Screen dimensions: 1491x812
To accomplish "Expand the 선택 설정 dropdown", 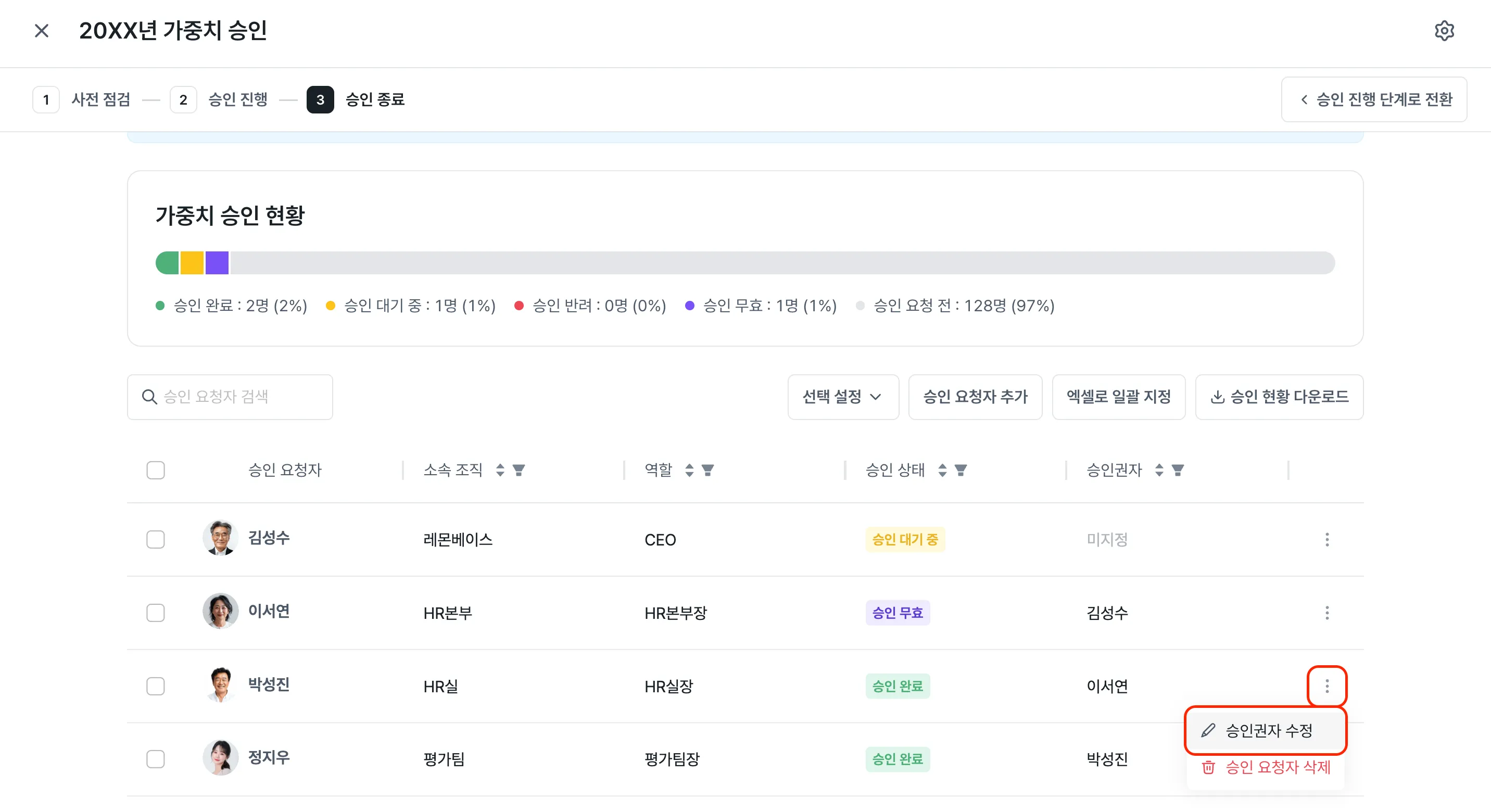I will 843,397.
